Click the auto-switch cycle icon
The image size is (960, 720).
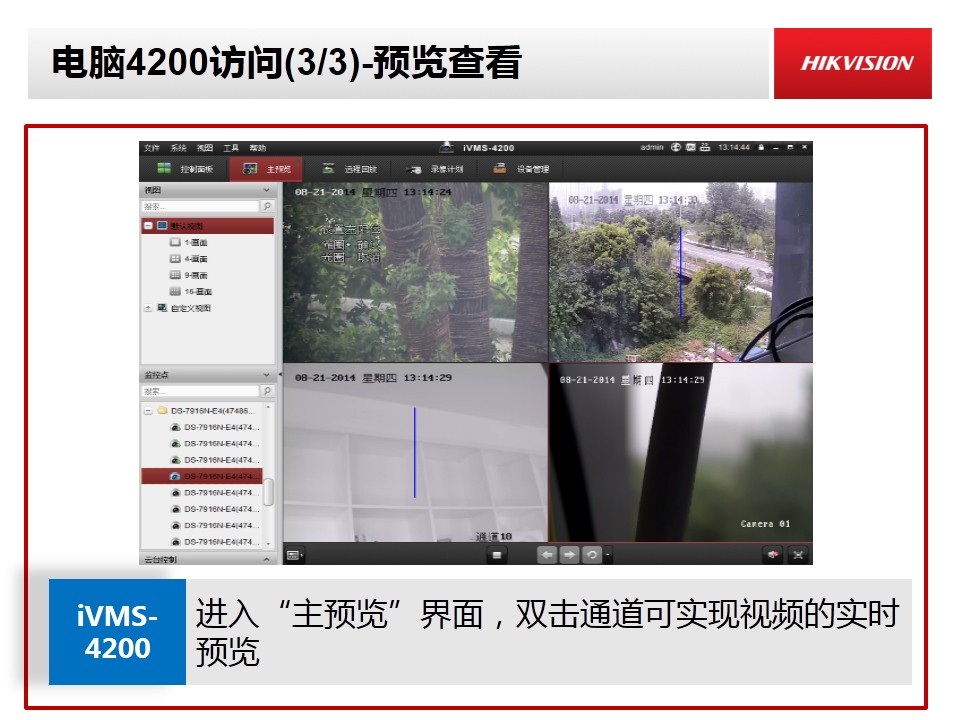(x=591, y=555)
